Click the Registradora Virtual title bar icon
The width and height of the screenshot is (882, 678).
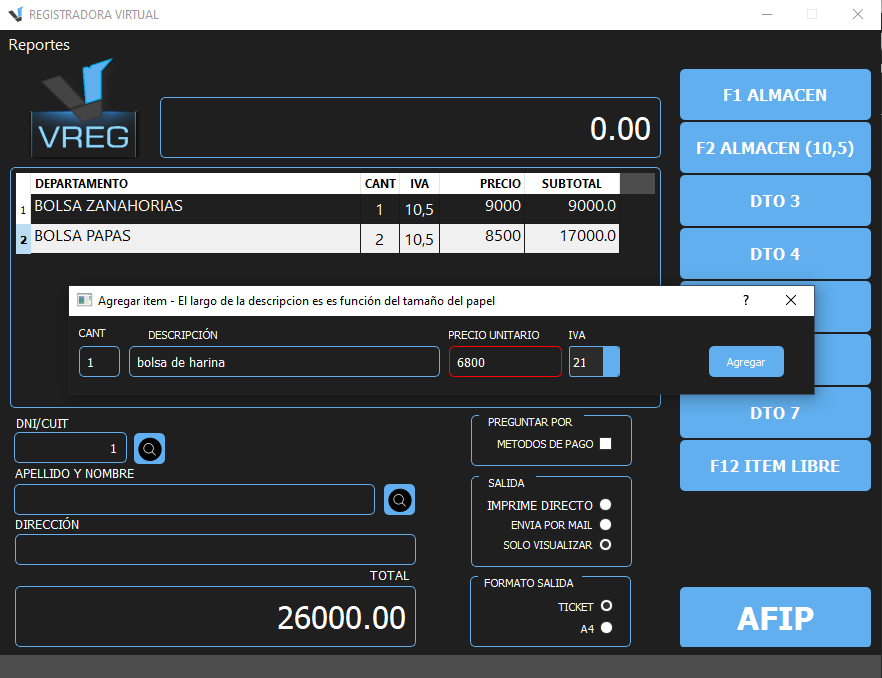16,14
